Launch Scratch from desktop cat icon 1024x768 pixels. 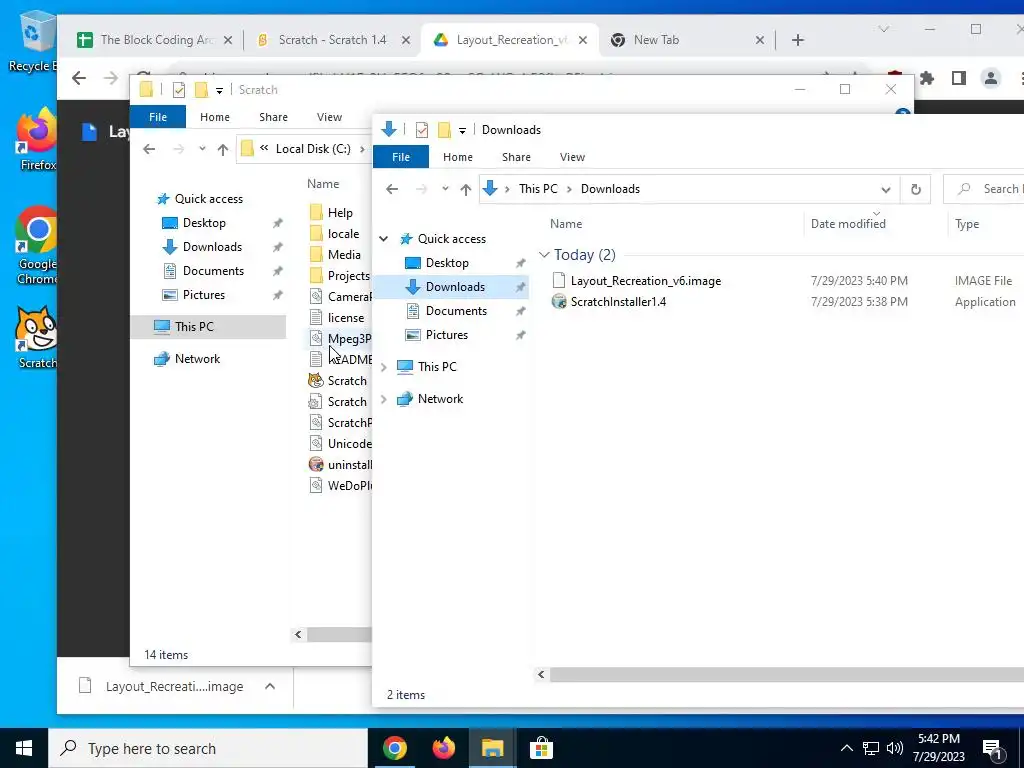pos(37,337)
